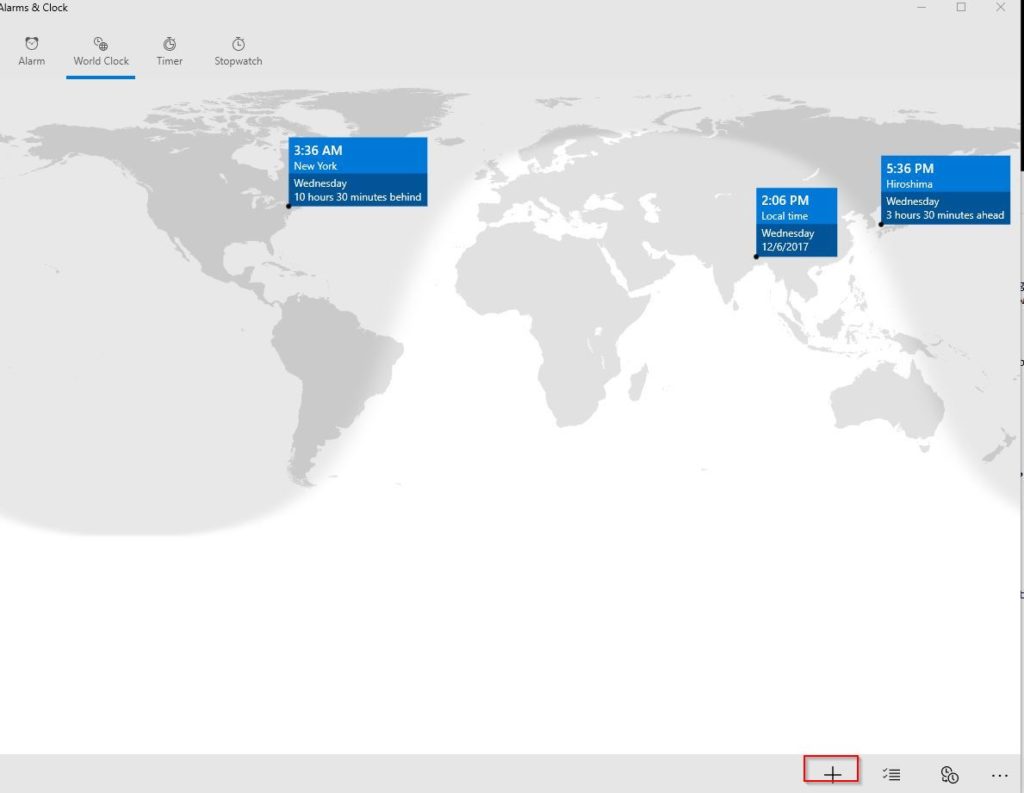Click the compare times icon
This screenshot has height=793, width=1024.
(950, 775)
